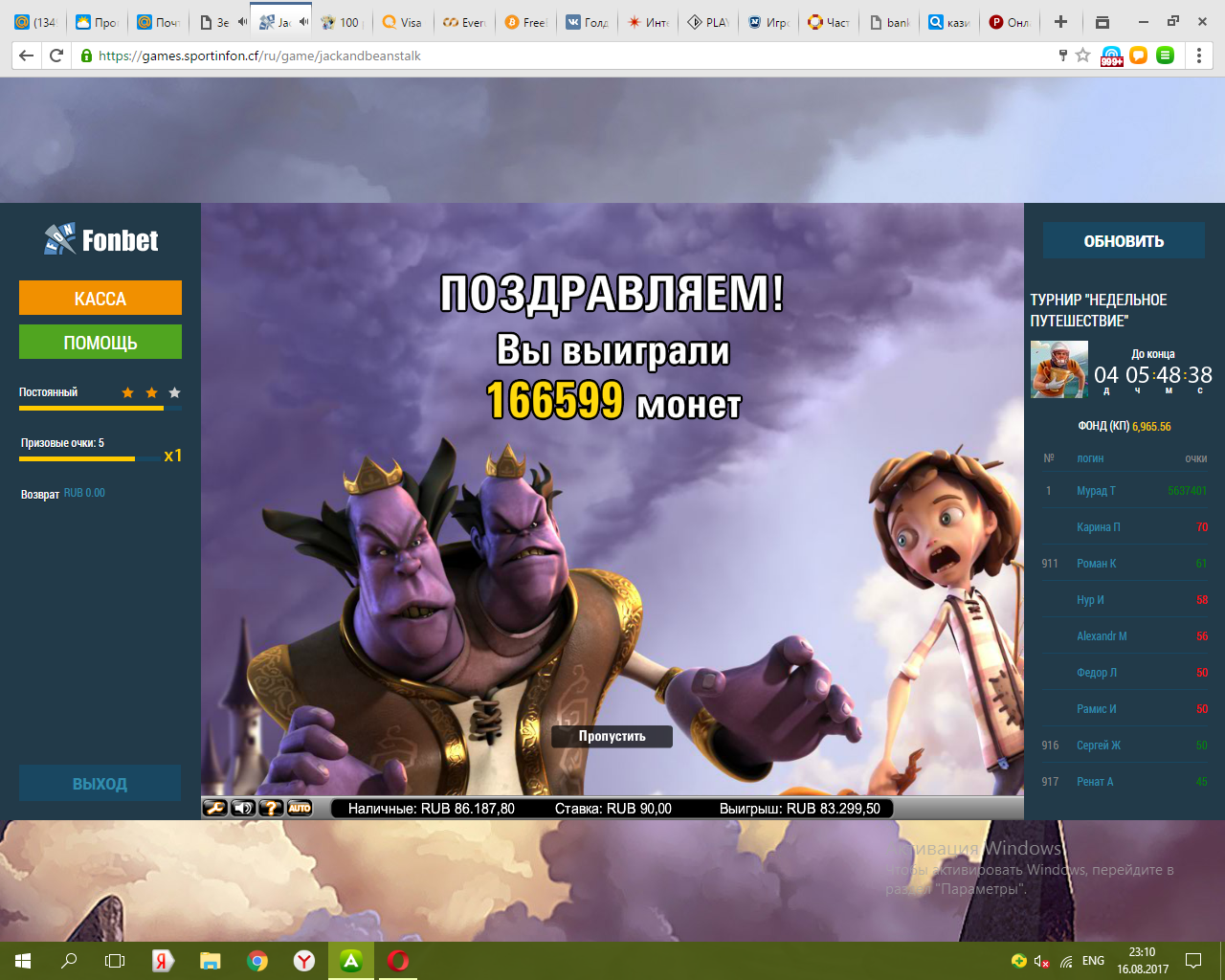This screenshot has height=980, width=1225.
Task: Refresh tournament with ОБНОВИТЬ button
Action: pyautogui.click(x=1124, y=240)
